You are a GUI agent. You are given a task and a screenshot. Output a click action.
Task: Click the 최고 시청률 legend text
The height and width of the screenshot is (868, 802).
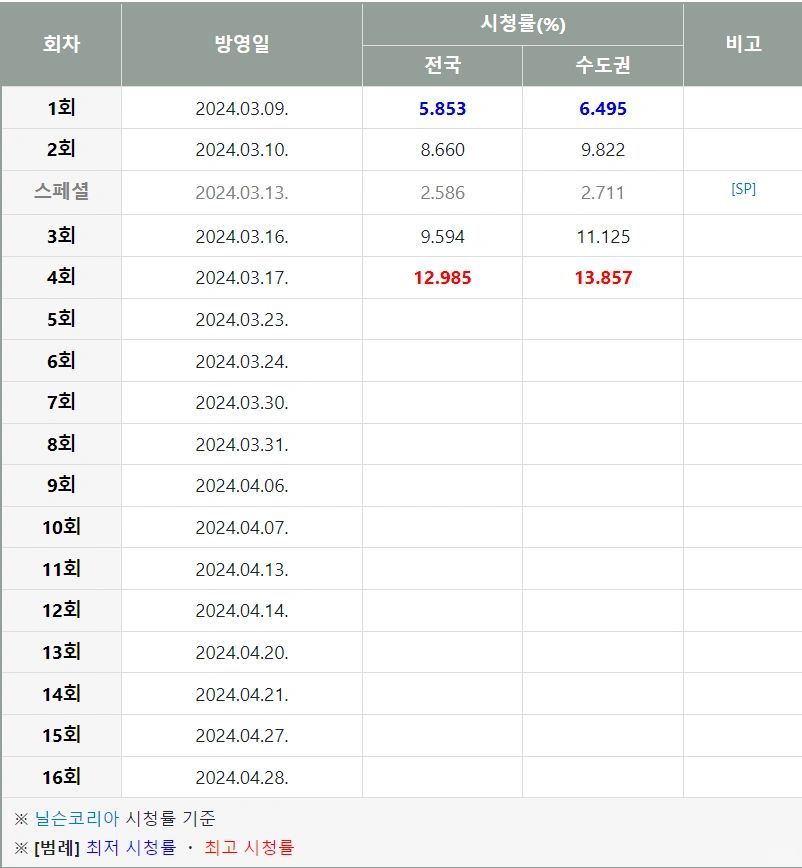249,847
